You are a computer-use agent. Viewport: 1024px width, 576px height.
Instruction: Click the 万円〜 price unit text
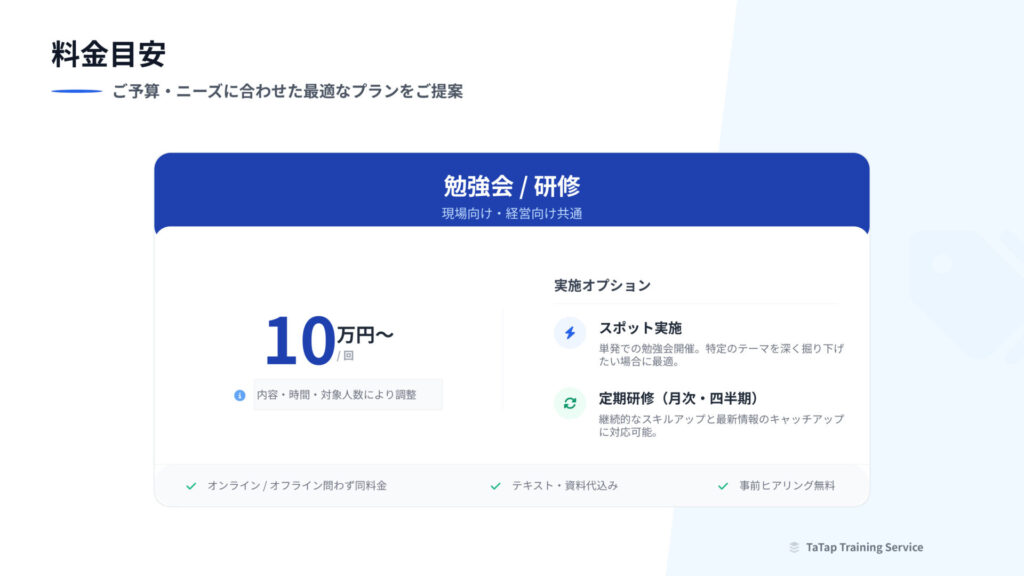point(365,334)
